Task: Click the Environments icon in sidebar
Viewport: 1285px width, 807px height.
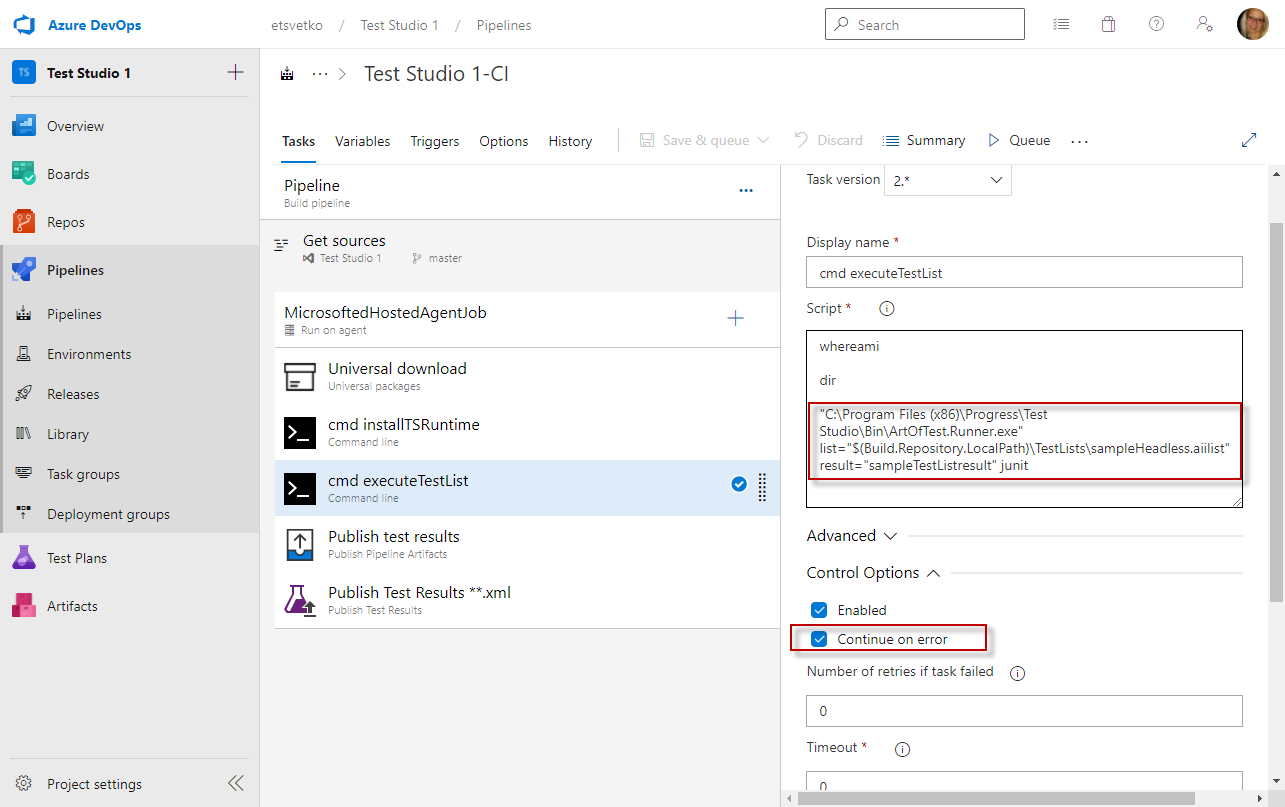Action: (25, 354)
